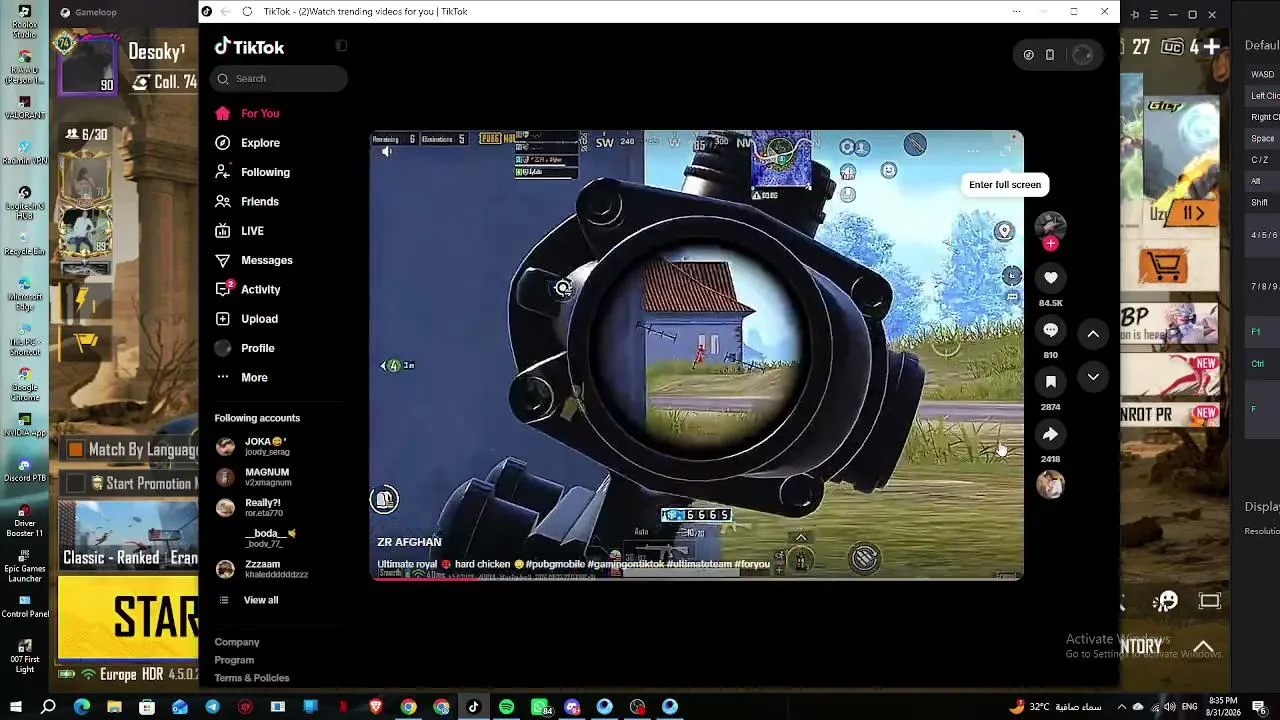Reload the TikTok page
This screenshot has height=720, width=1280.
tap(247, 11)
